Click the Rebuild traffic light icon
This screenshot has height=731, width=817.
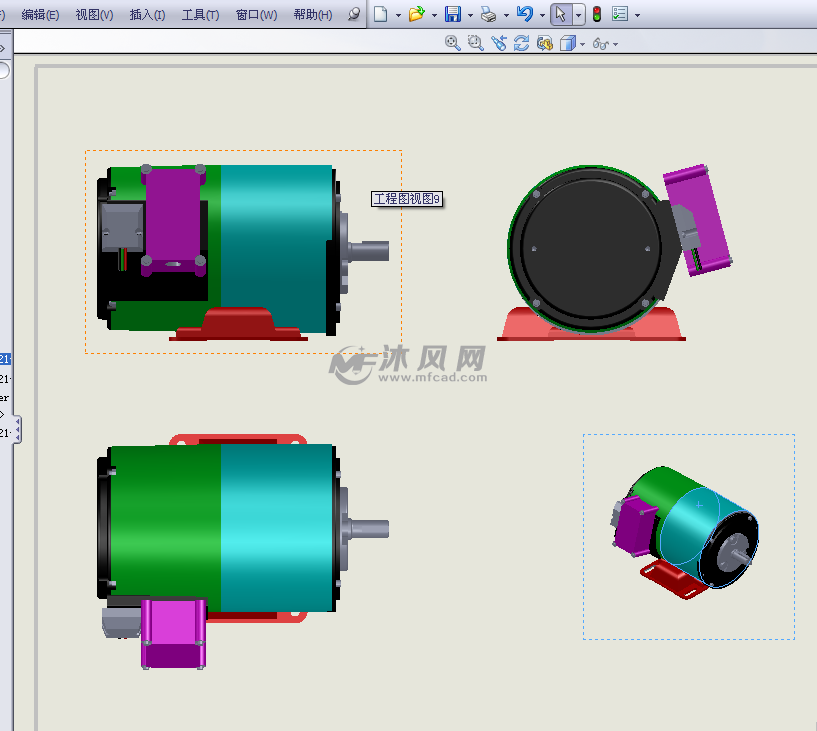tap(597, 14)
